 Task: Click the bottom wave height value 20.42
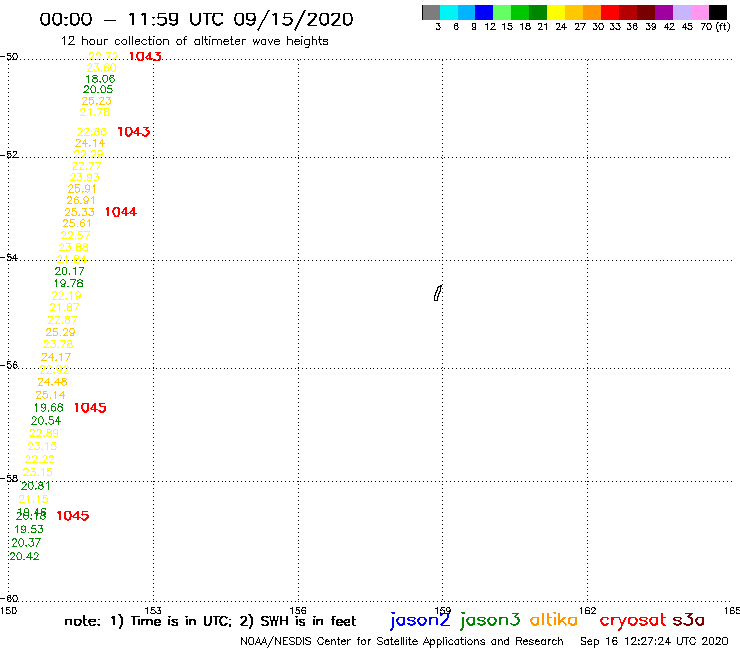click(25, 557)
